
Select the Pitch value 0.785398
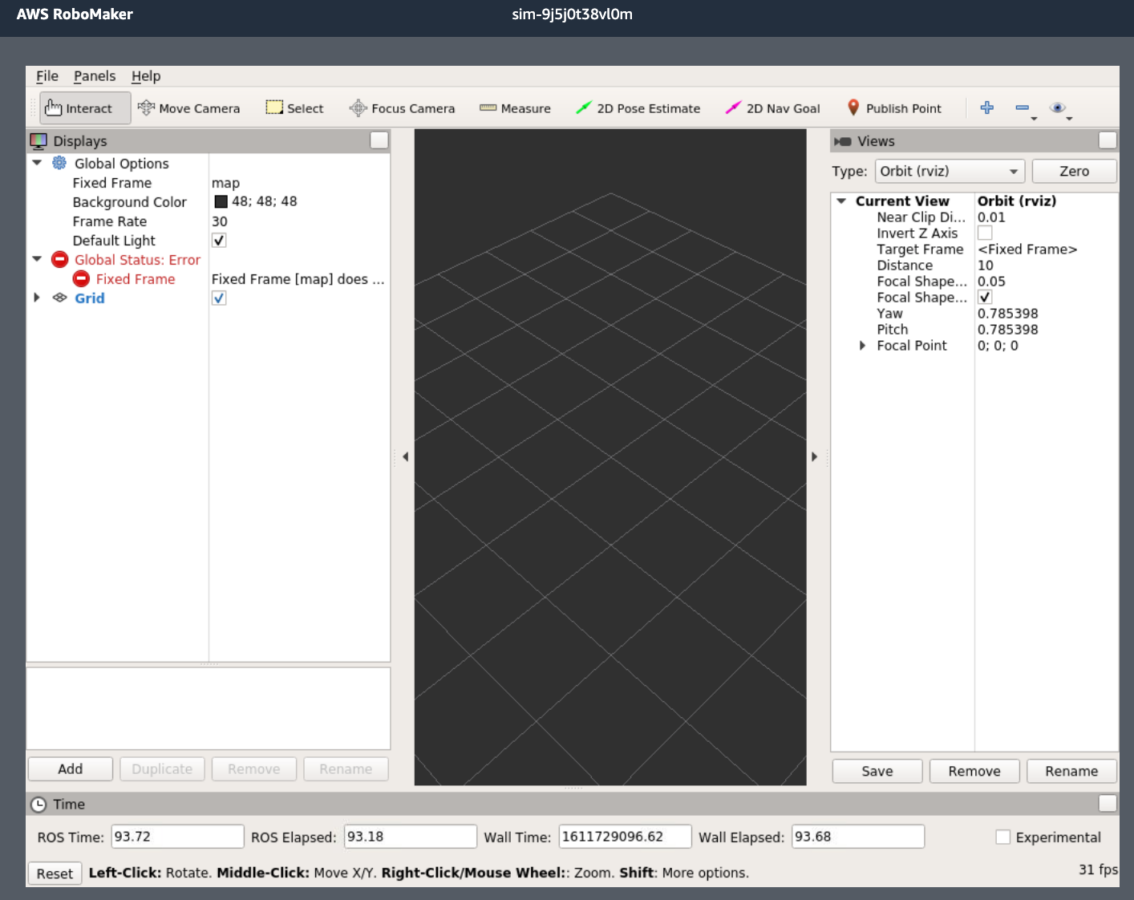1007,329
